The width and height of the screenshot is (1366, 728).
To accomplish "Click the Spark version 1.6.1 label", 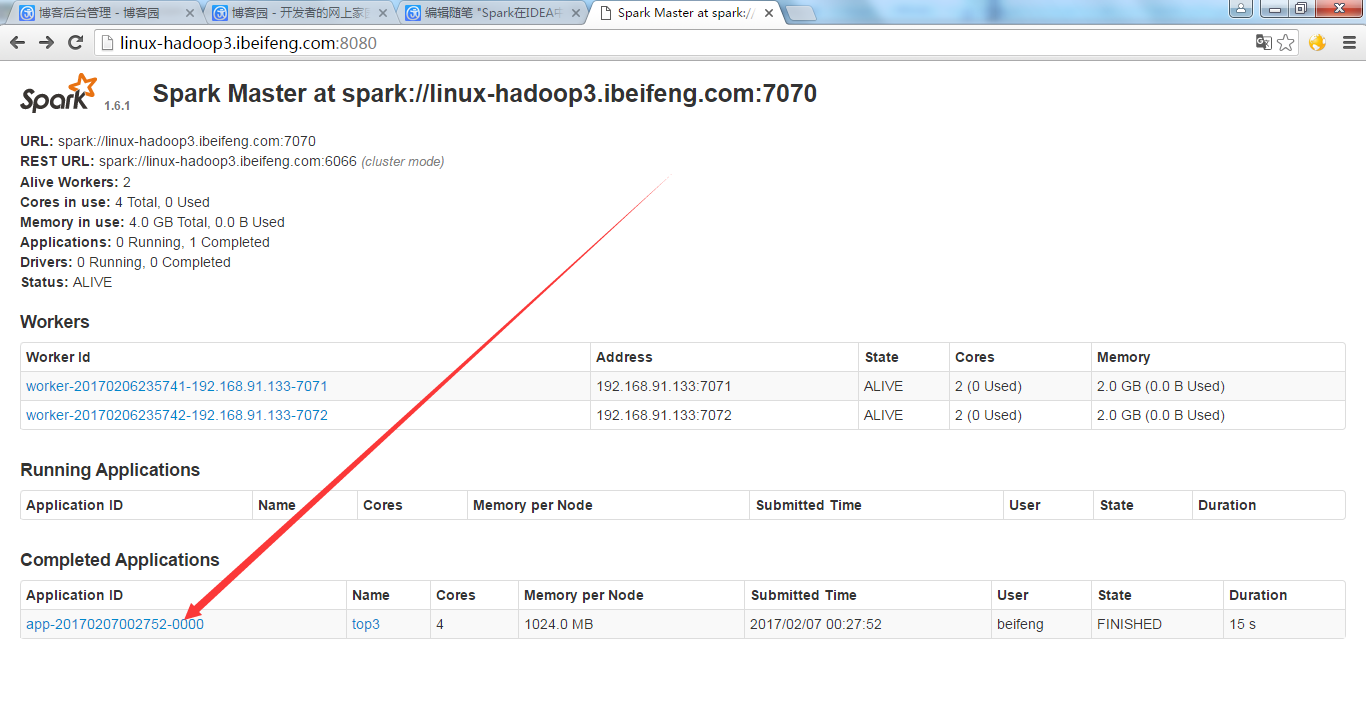I will pyautogui.click(x=117, y=105).
